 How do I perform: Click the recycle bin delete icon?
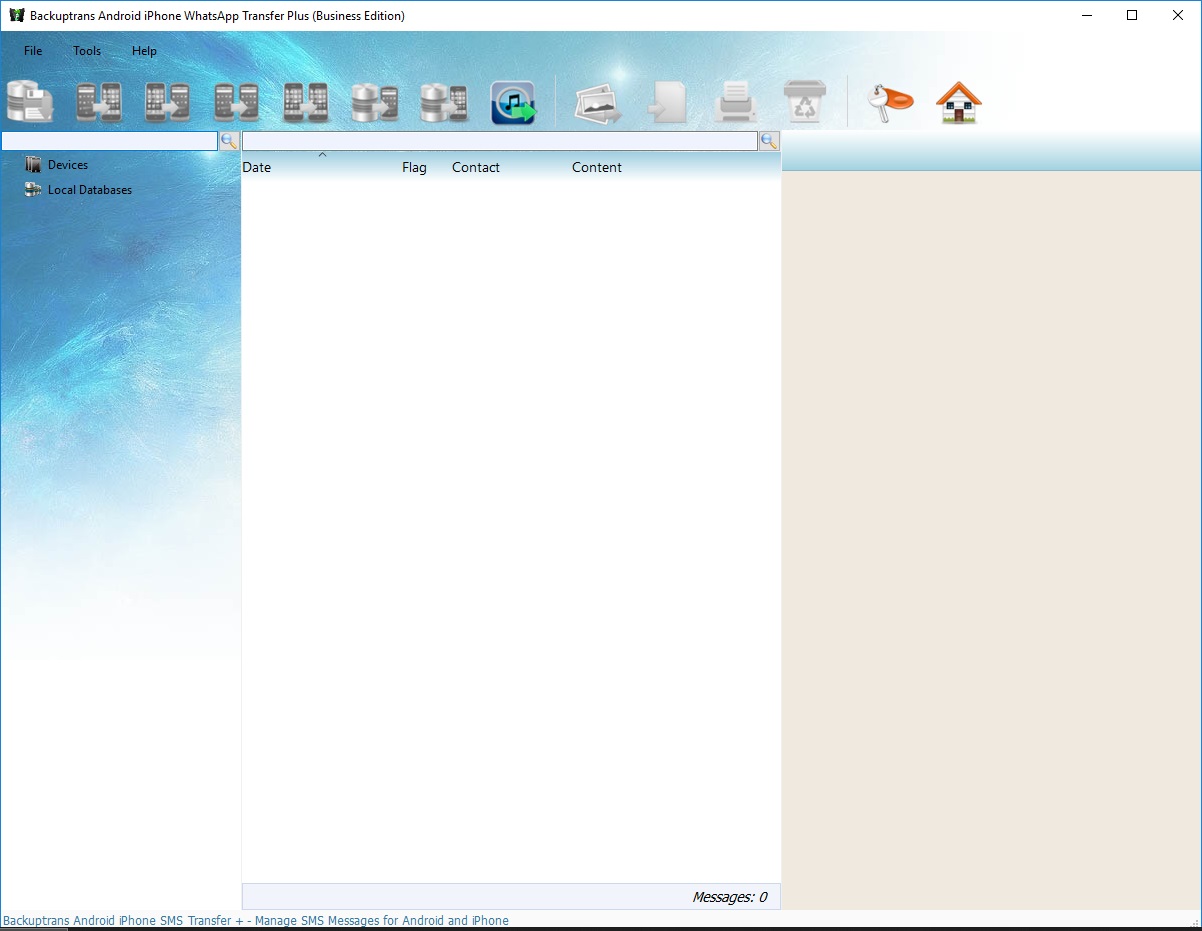(805, 103)
